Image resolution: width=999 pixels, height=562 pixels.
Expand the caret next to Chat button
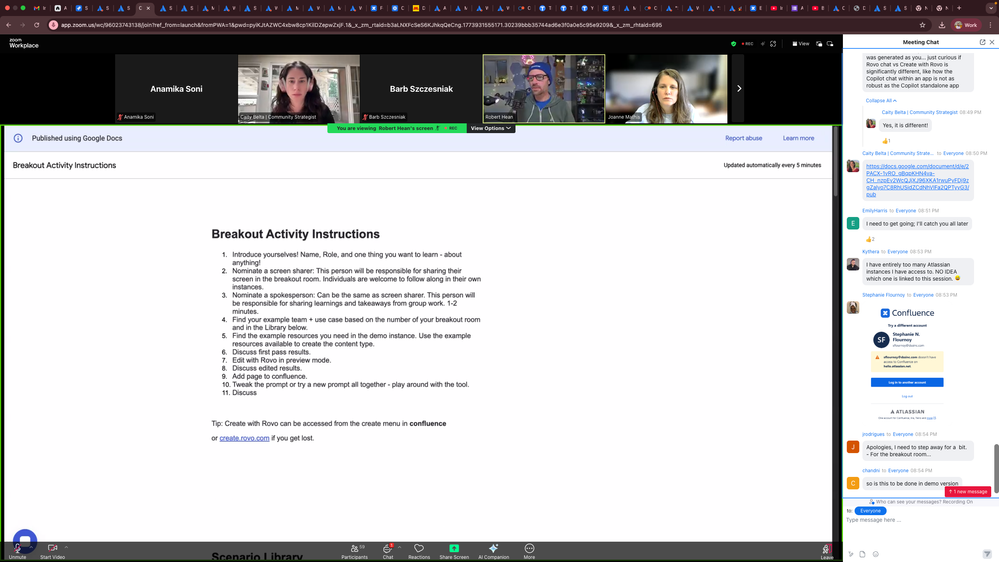[x=399, y=547]
